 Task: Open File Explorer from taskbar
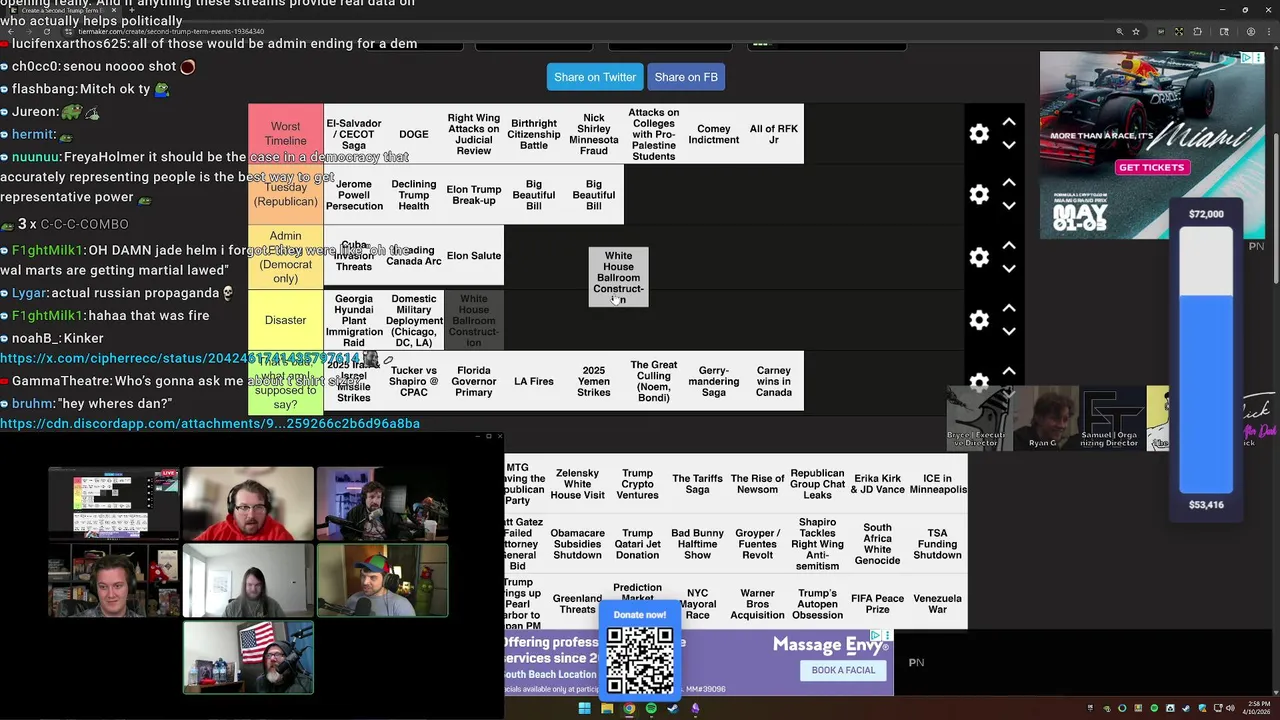point(607,709)
